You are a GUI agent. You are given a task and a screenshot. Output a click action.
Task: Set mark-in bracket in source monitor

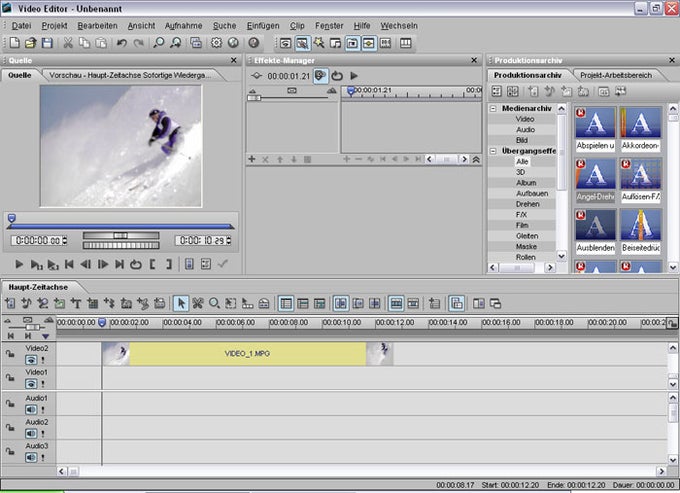[152, 264]
